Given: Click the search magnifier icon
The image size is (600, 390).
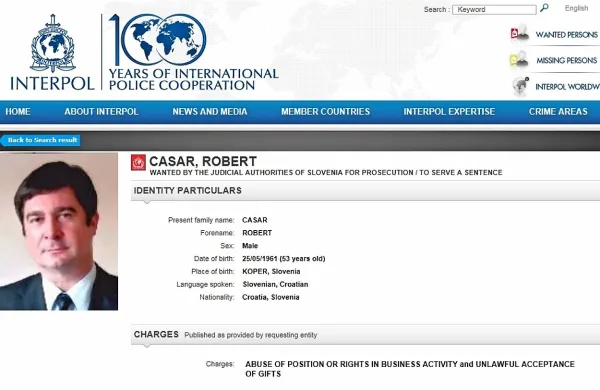Looking at the screenshot, I should pyautogui.click(x=544, y=8).
